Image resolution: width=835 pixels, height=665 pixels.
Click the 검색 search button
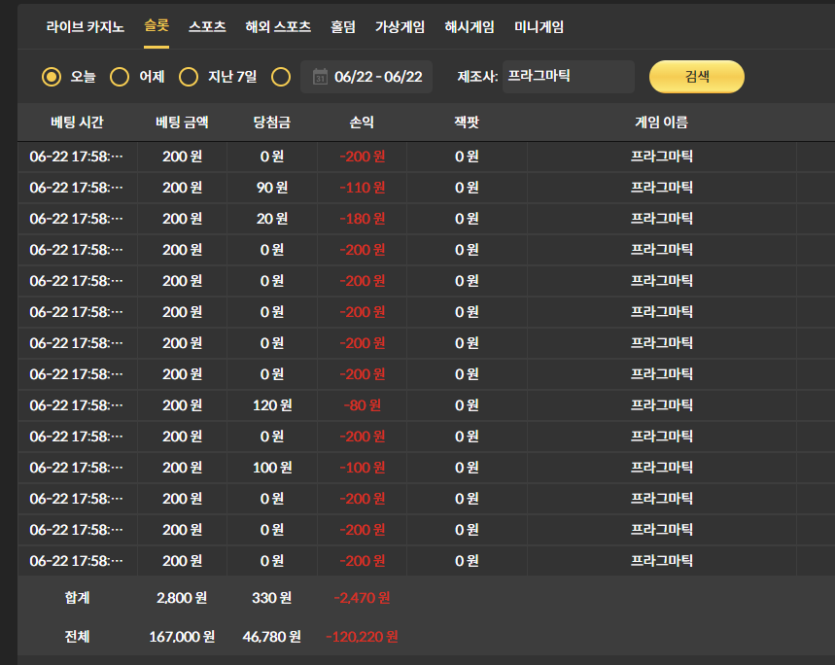(x=697, y=77)
